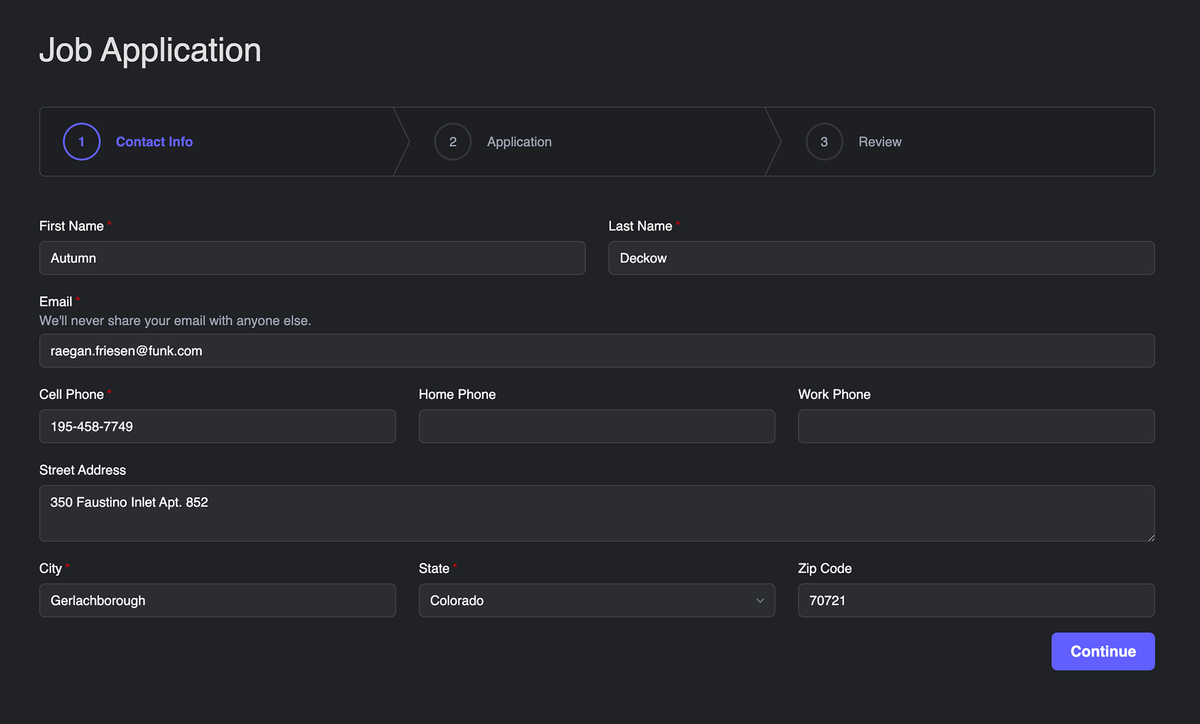
Task: Click the Continue button
Action: click(1103, 651)
